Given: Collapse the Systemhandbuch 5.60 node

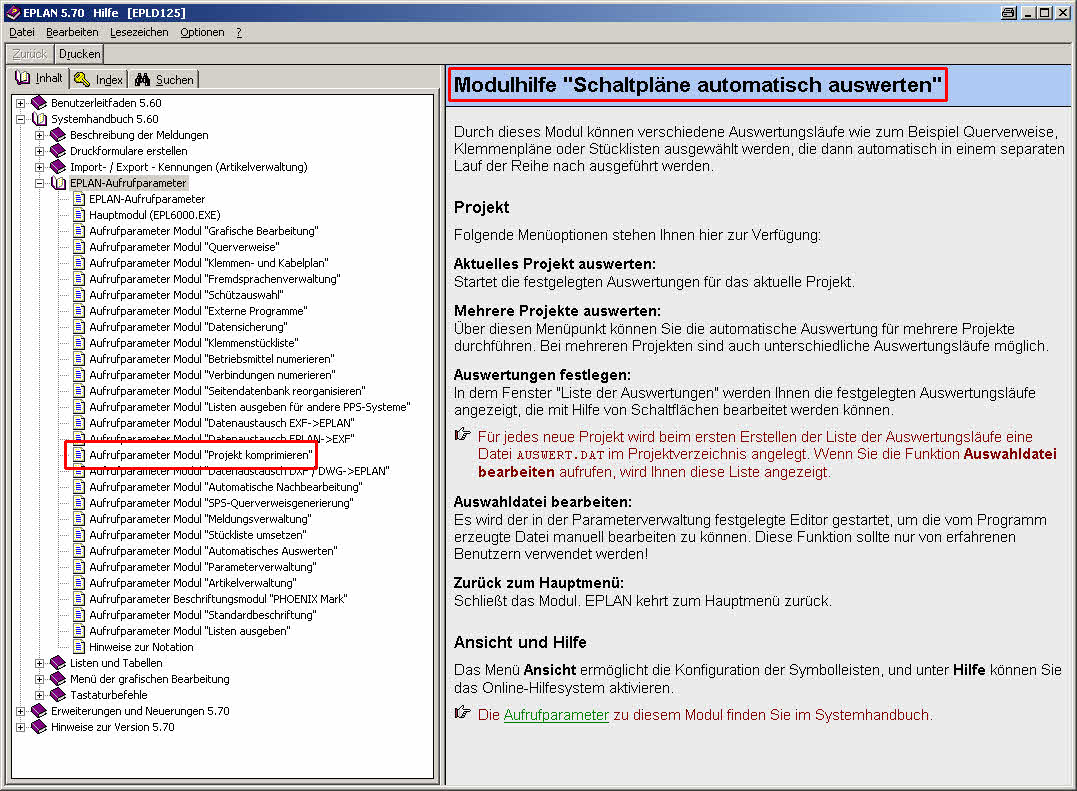Looking at the screenshot, I should coord(21,119).
